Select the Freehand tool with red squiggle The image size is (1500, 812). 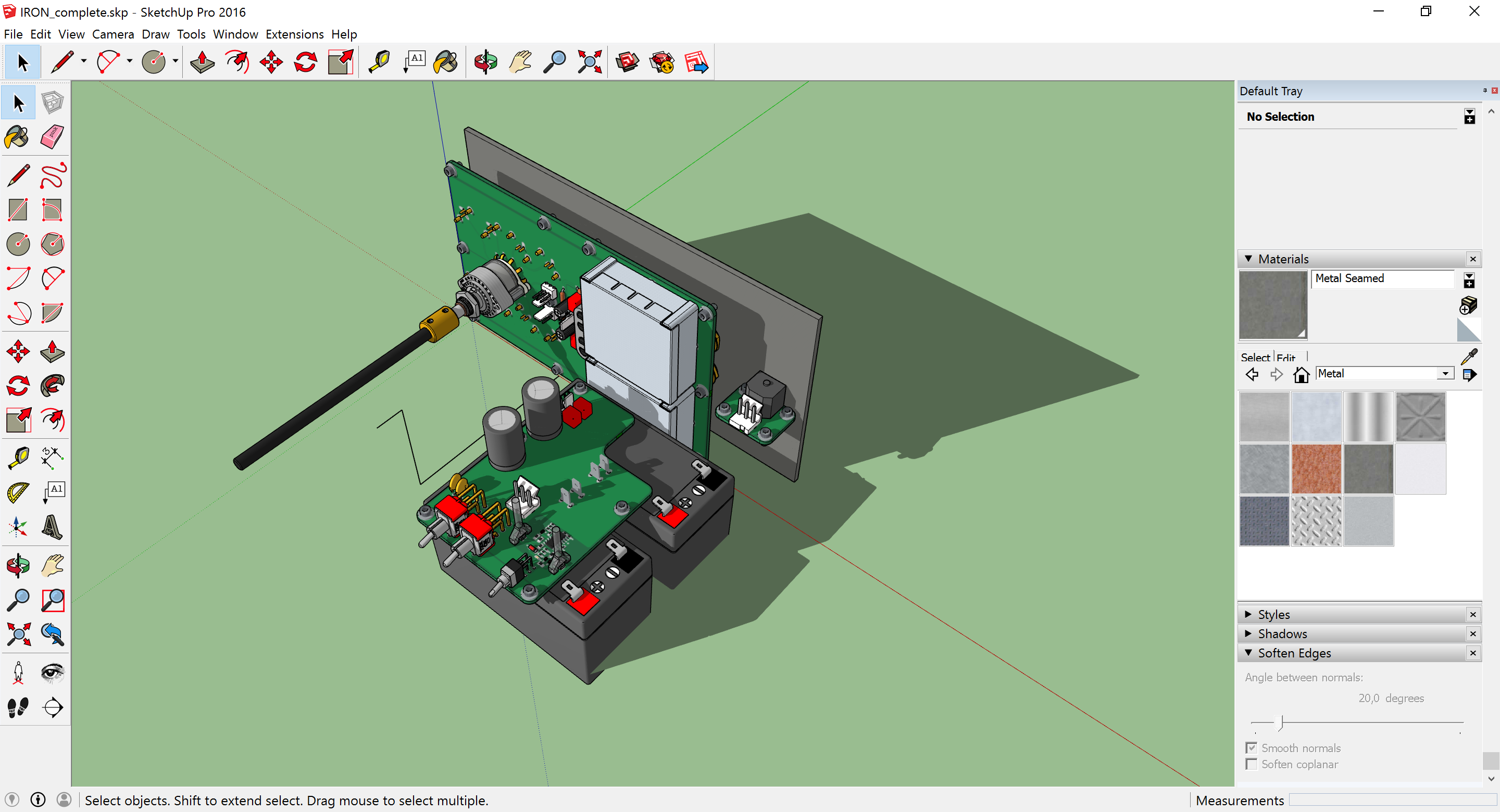53,176
